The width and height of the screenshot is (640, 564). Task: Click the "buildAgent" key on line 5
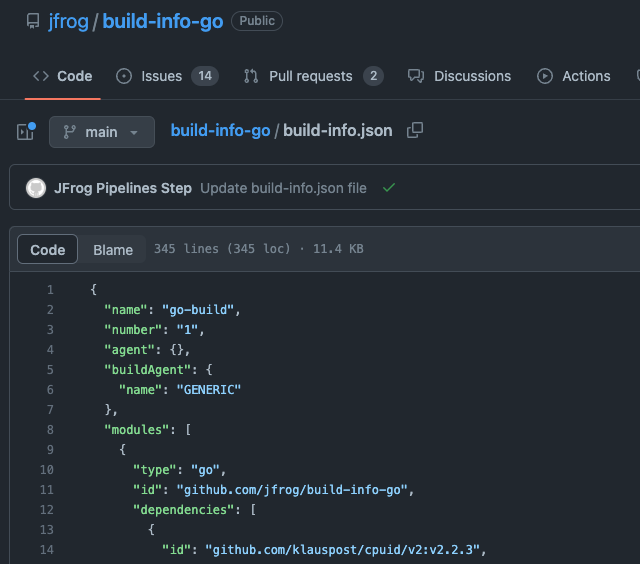(147, 370)
